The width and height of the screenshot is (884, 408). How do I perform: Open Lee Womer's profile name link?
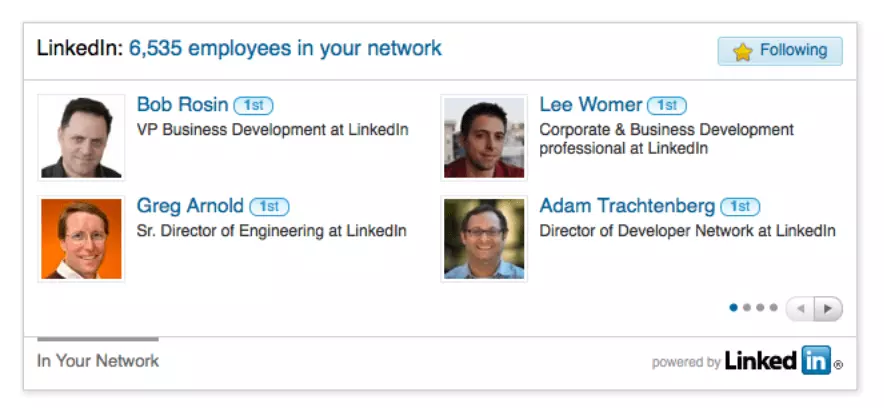[590, 105]
